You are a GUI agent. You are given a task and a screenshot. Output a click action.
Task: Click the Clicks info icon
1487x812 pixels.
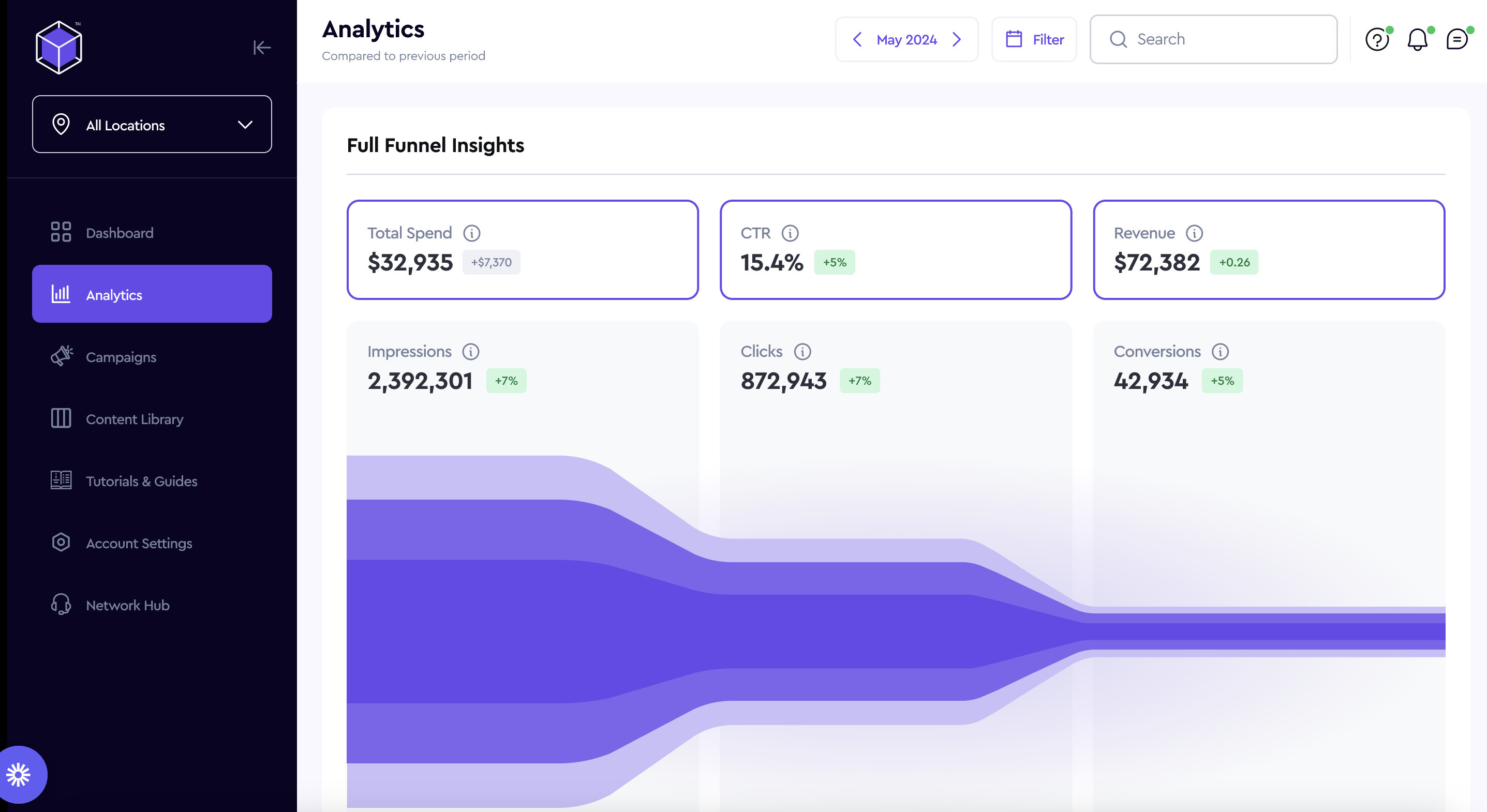tap(802, 352)
